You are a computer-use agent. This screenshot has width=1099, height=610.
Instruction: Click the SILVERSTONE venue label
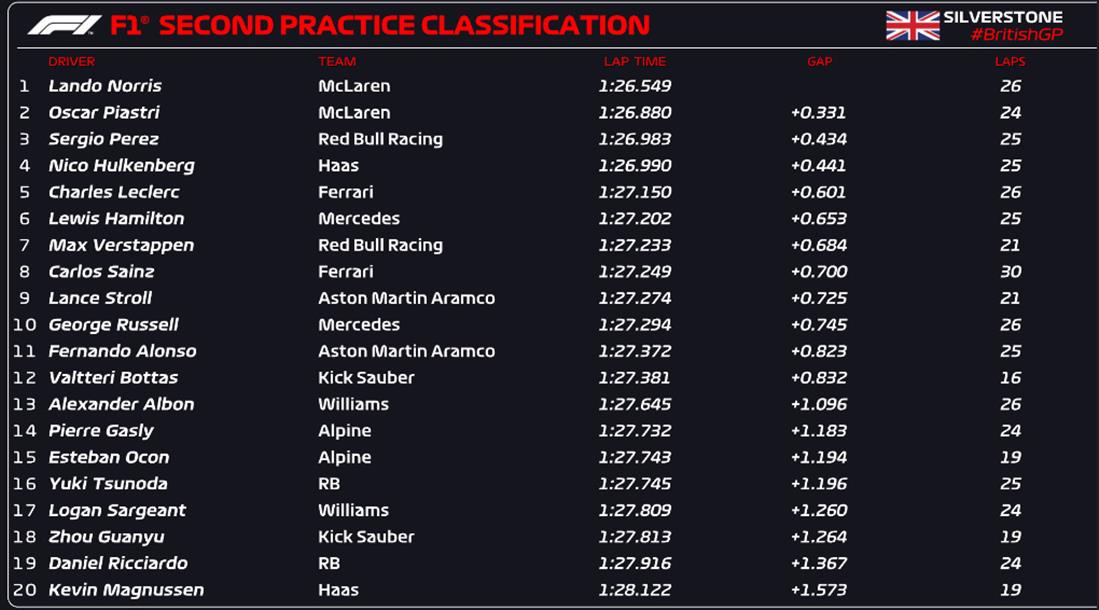pyautogui.click(x=1003, y=17)
